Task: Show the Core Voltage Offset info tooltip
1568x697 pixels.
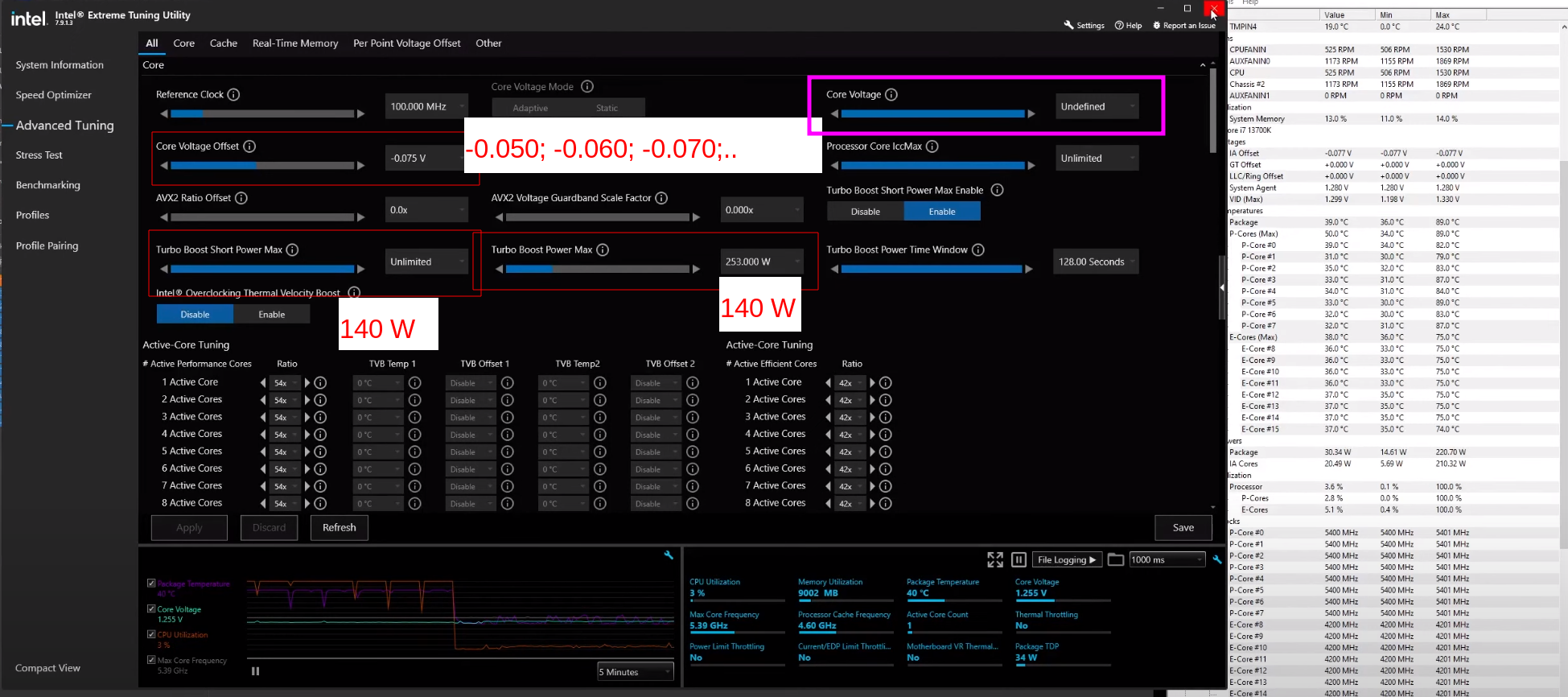Action: point(249,146)
